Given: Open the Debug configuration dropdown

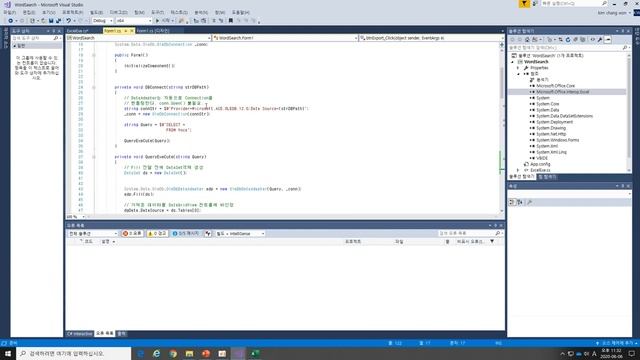Looking at the screenshot, I should click(102, 20).
